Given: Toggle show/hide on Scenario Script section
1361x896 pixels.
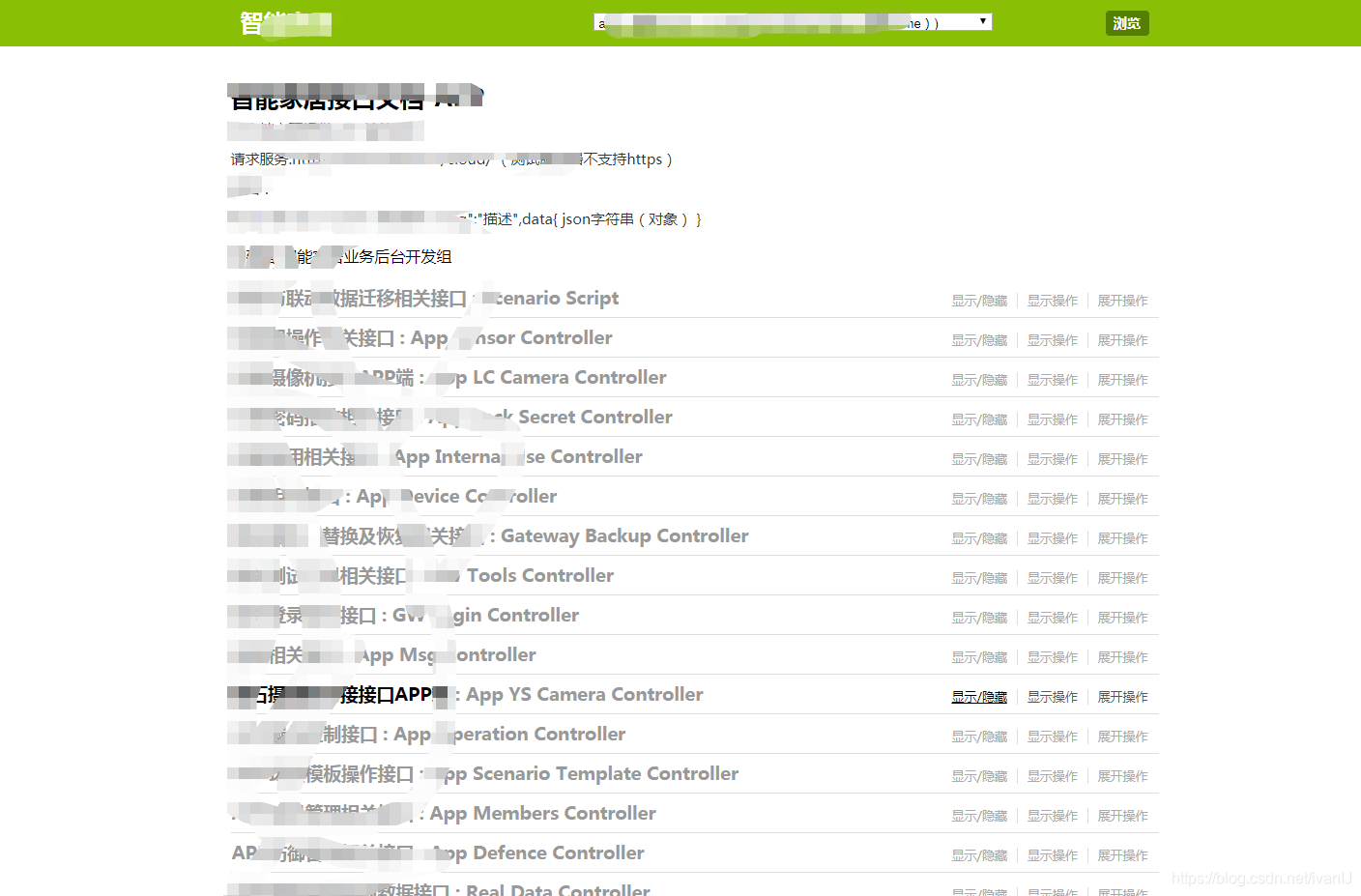Looking at the screenshot, I should (x=979, y=300).
